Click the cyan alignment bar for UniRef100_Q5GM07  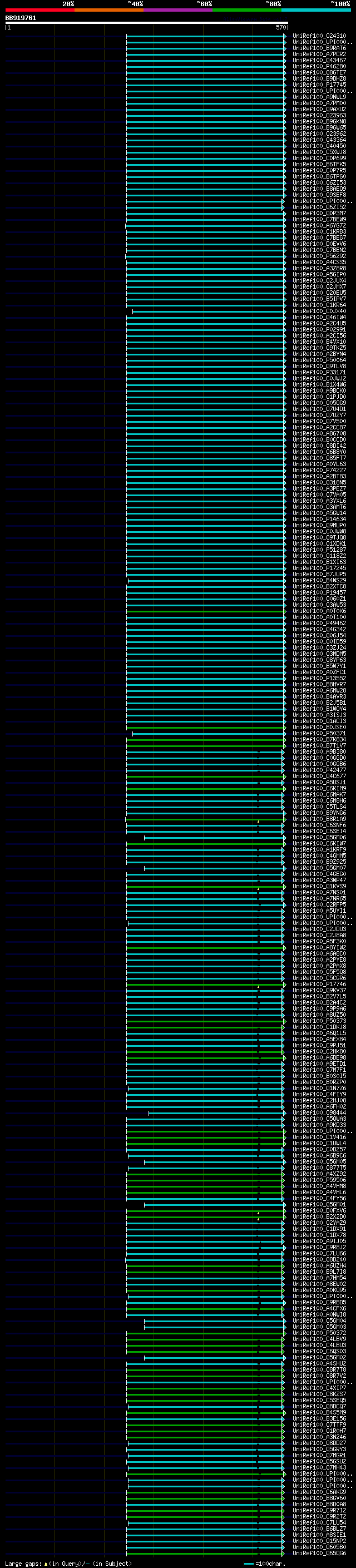(x=215, y=868)
